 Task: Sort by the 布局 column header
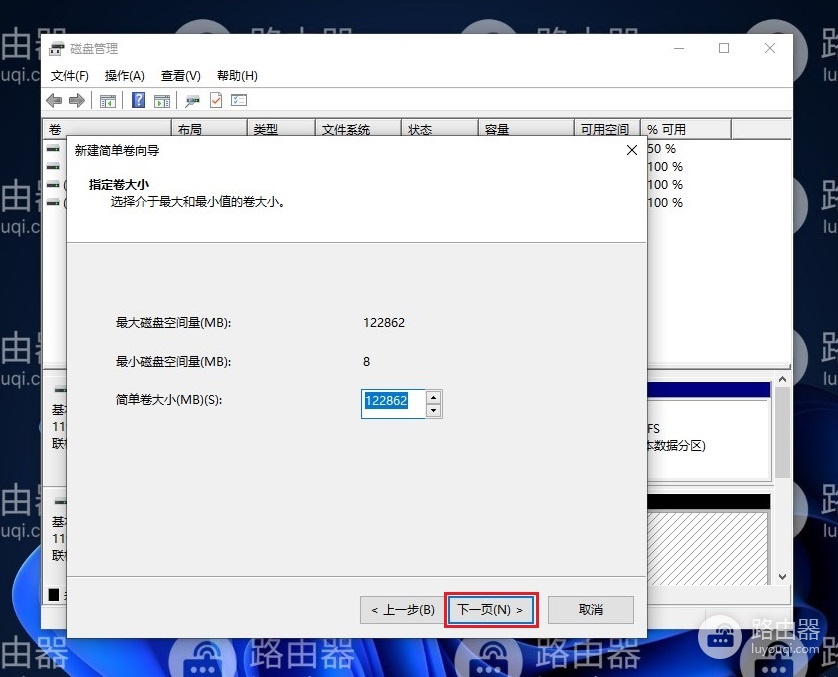pos(209,129)
